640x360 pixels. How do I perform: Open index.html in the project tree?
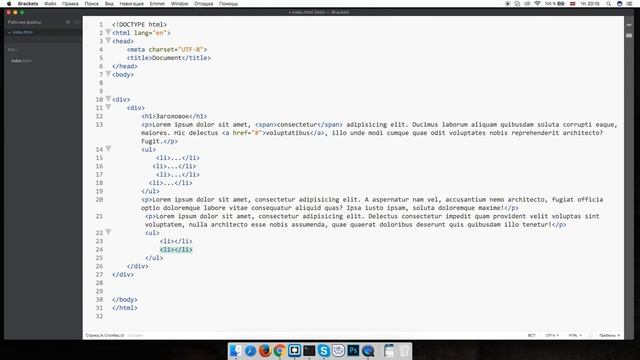pos(21,61)
